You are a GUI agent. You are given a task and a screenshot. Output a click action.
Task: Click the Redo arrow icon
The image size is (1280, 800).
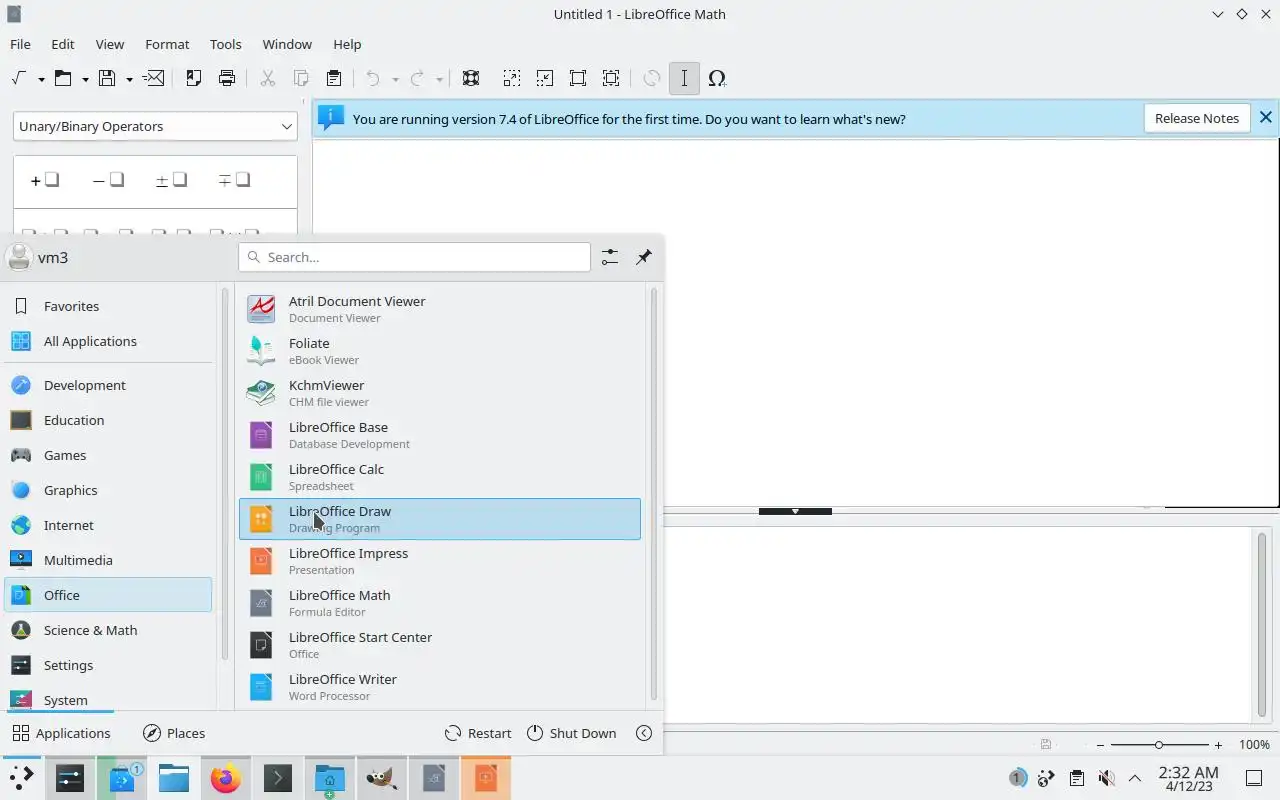coord(418,78)
